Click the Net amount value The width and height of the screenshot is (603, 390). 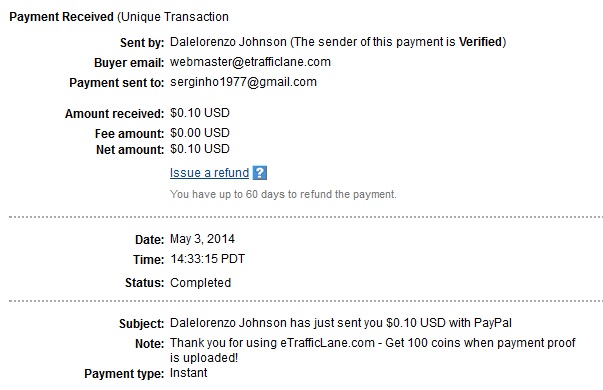[x=200, y=149]
